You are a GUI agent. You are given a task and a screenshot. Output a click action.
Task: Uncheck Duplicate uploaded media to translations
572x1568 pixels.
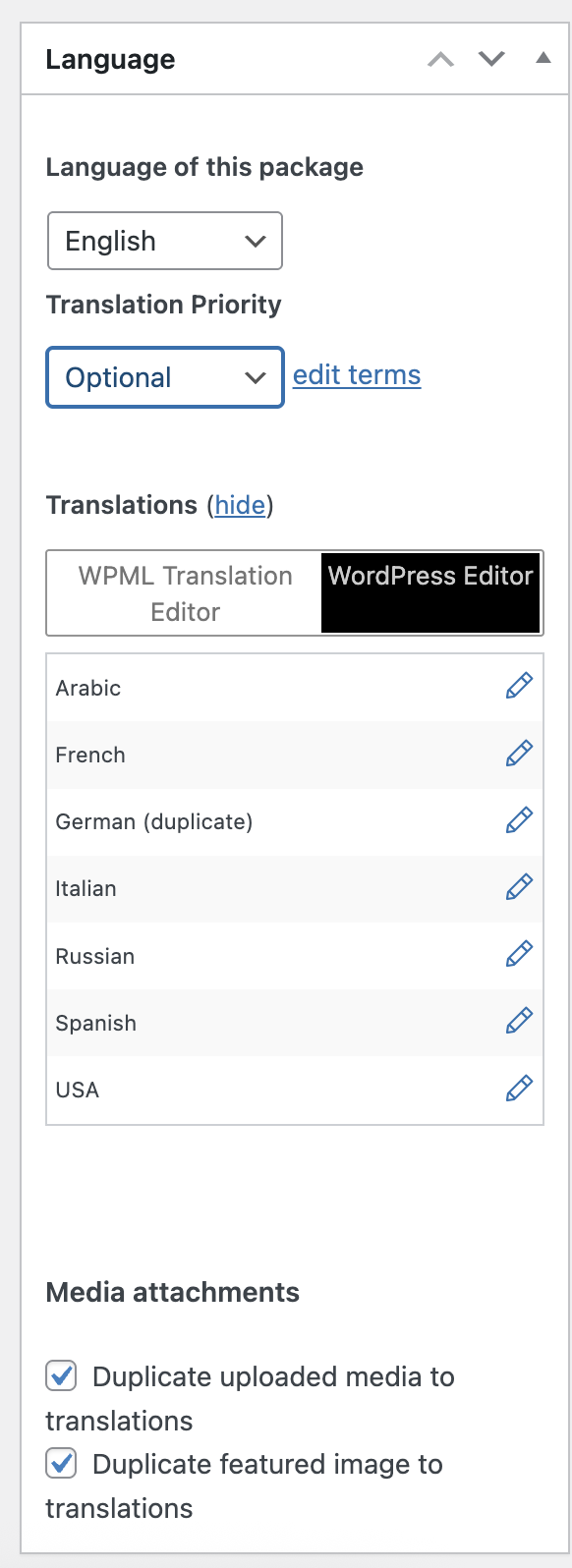pos(61,1375)
